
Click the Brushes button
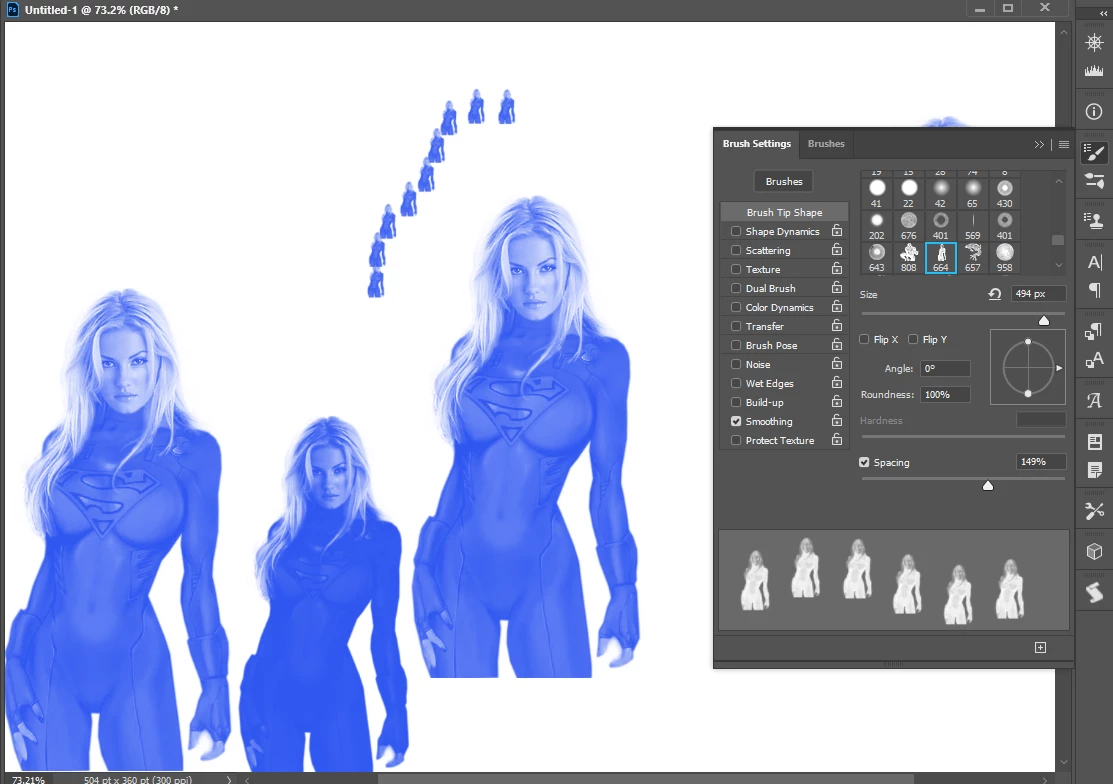pyautogui.click(x=784, y=182)
